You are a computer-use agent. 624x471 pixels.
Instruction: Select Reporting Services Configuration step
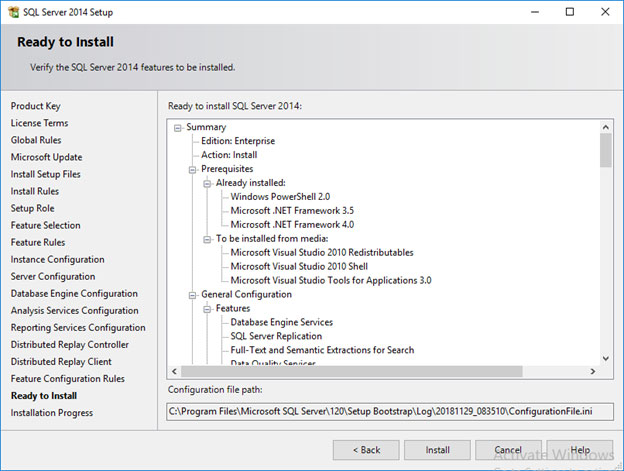(78, 328)
